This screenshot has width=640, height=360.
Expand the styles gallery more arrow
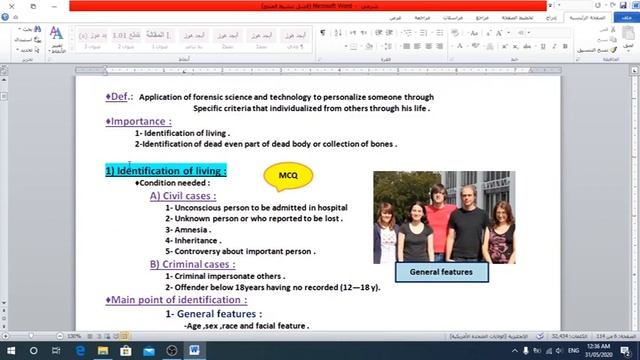click(72, 49)
